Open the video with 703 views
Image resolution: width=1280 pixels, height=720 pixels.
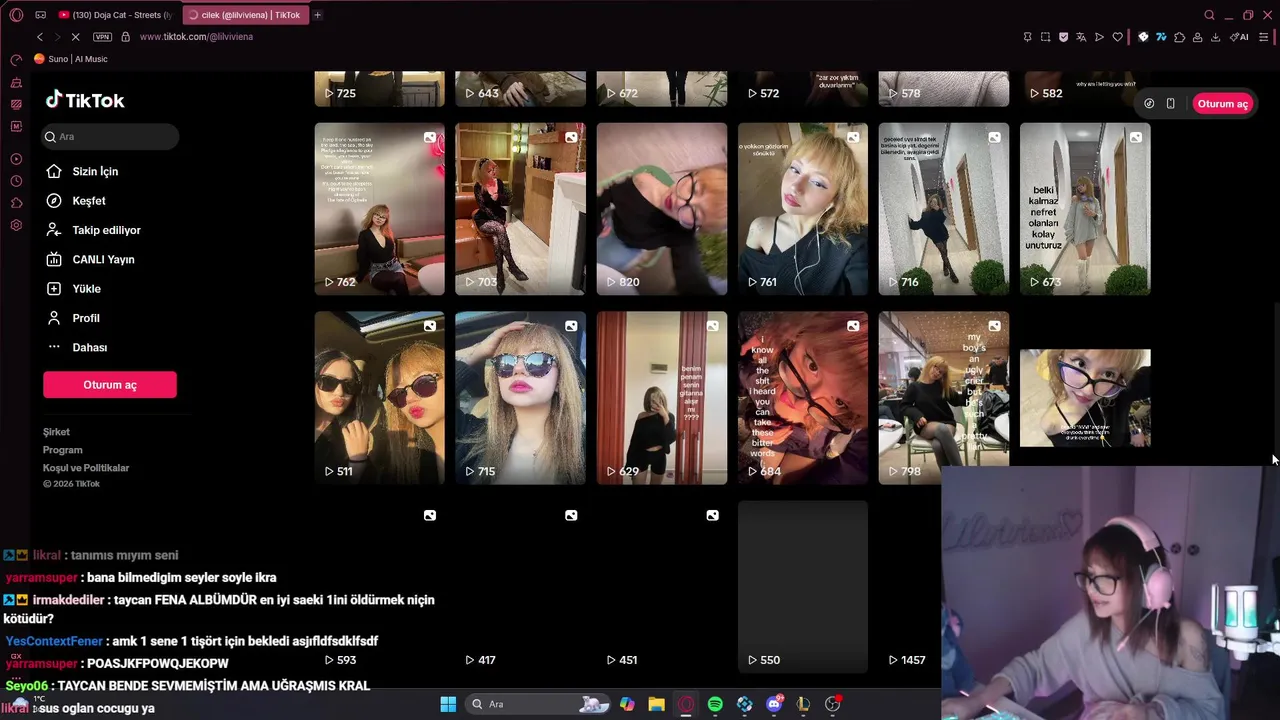coord(520,209)
